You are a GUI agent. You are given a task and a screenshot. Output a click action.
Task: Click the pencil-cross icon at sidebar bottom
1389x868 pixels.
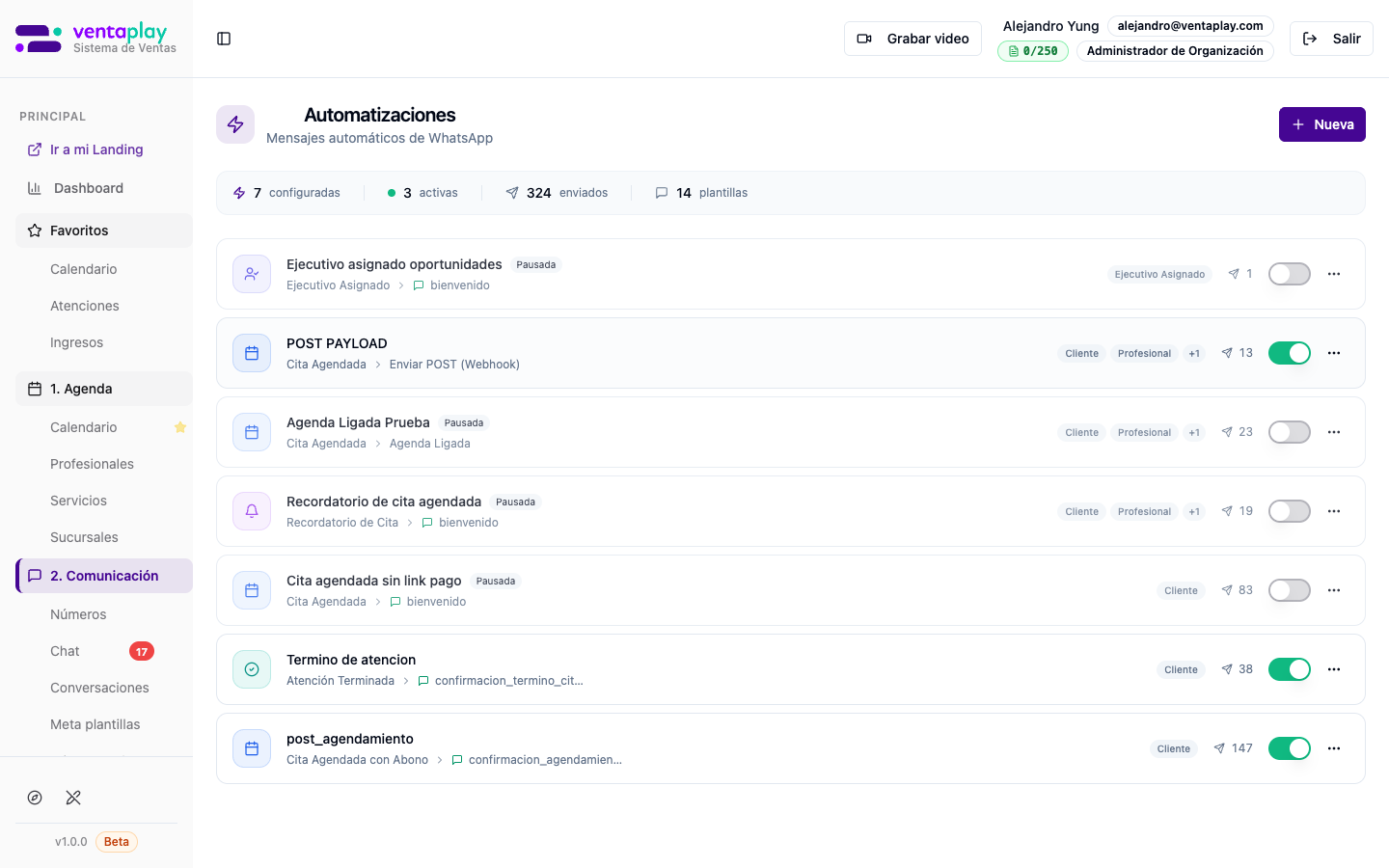click(x=73, y=798)
